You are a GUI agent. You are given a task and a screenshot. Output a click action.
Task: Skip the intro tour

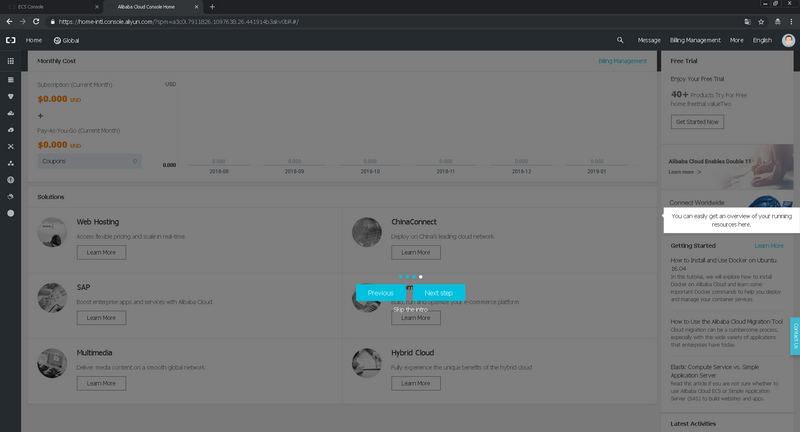[410, 310]
